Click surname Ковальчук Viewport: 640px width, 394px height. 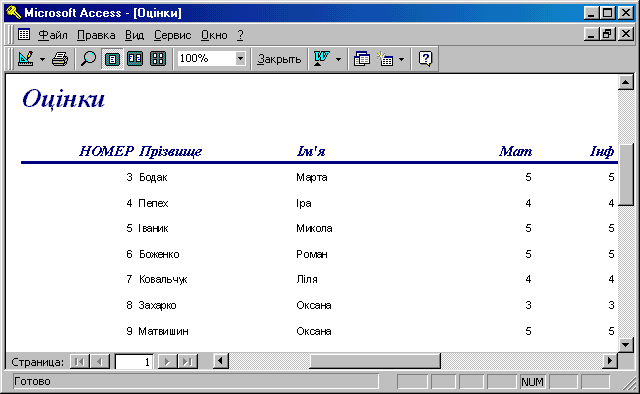(163, 280)
